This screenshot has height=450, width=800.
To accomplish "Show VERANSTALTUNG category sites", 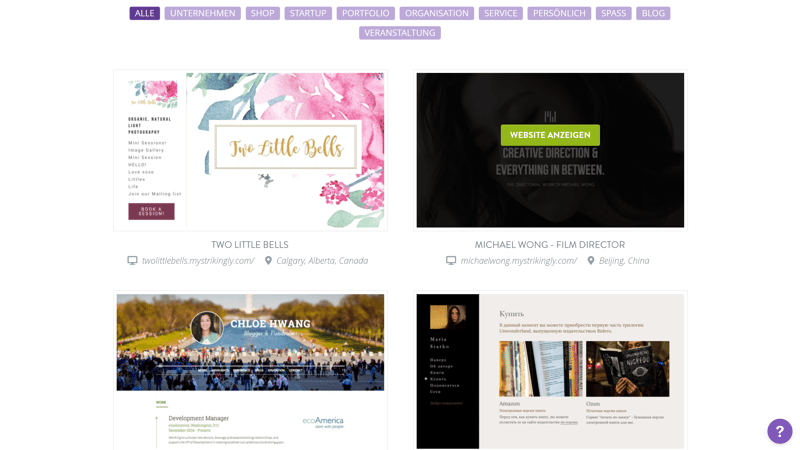I will tap(400, 33).
